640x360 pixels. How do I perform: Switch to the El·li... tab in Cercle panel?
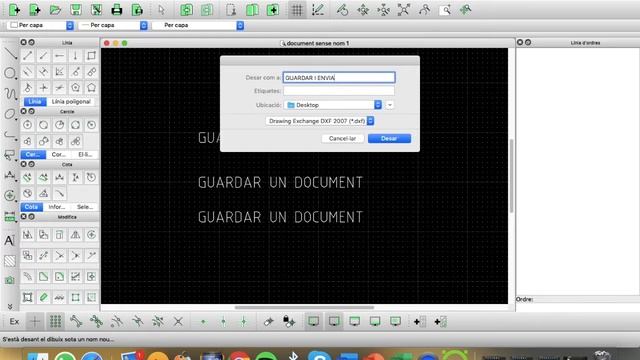coord(85,155)
